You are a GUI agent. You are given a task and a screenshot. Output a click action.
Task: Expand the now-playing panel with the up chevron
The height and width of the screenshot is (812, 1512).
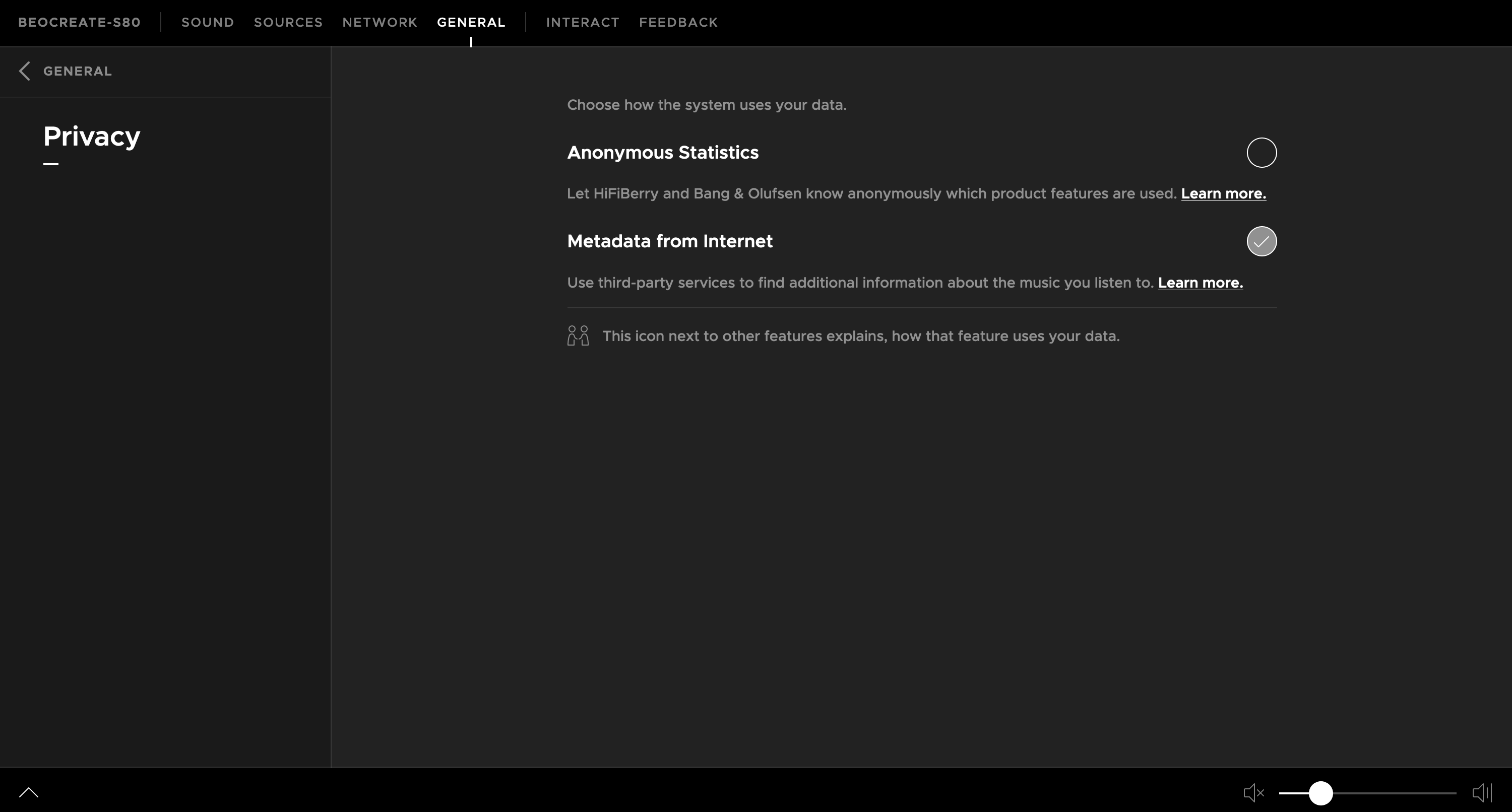(28, 793)
